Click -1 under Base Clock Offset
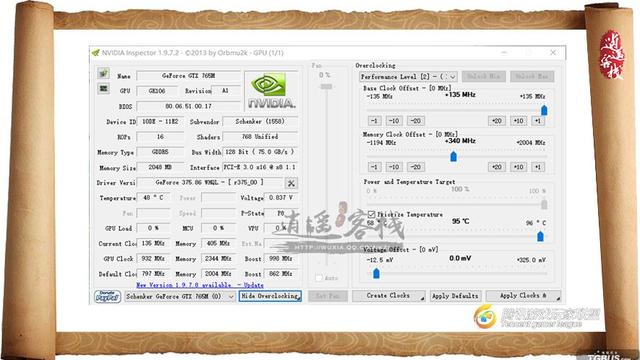The image size is (640, 360). (374, 121)
